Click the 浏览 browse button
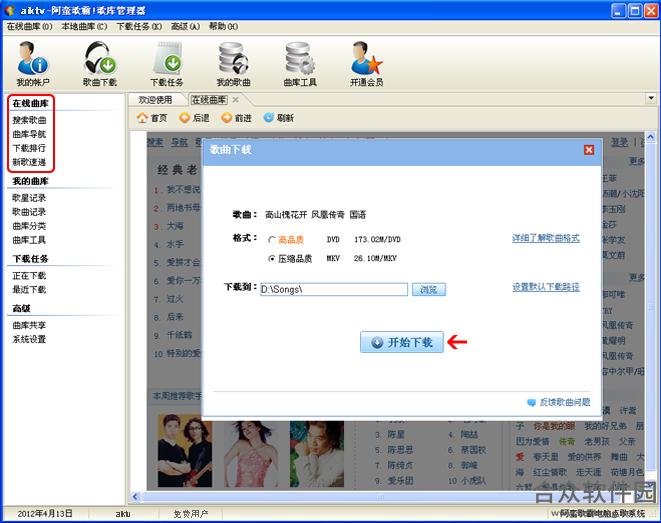 coord(429,290)
